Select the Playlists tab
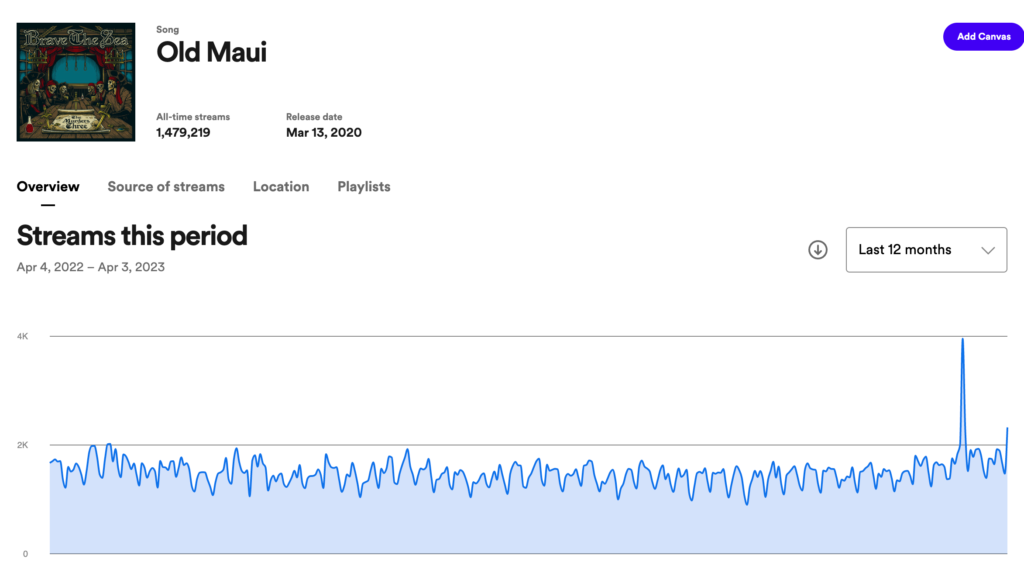The image size is (1024, 566). pos(364,187)
